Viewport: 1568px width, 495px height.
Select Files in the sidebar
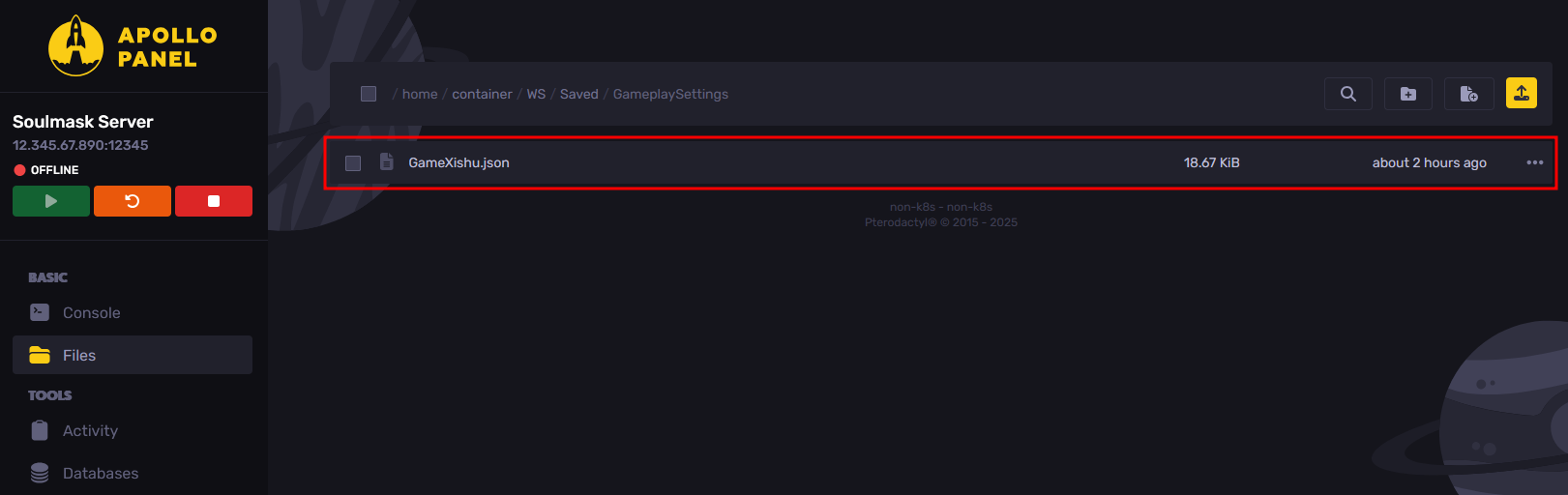point(79,355)
